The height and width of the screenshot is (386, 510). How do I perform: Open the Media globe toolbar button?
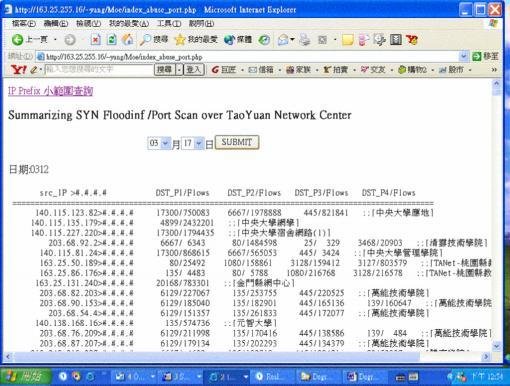tap(238, 40)
